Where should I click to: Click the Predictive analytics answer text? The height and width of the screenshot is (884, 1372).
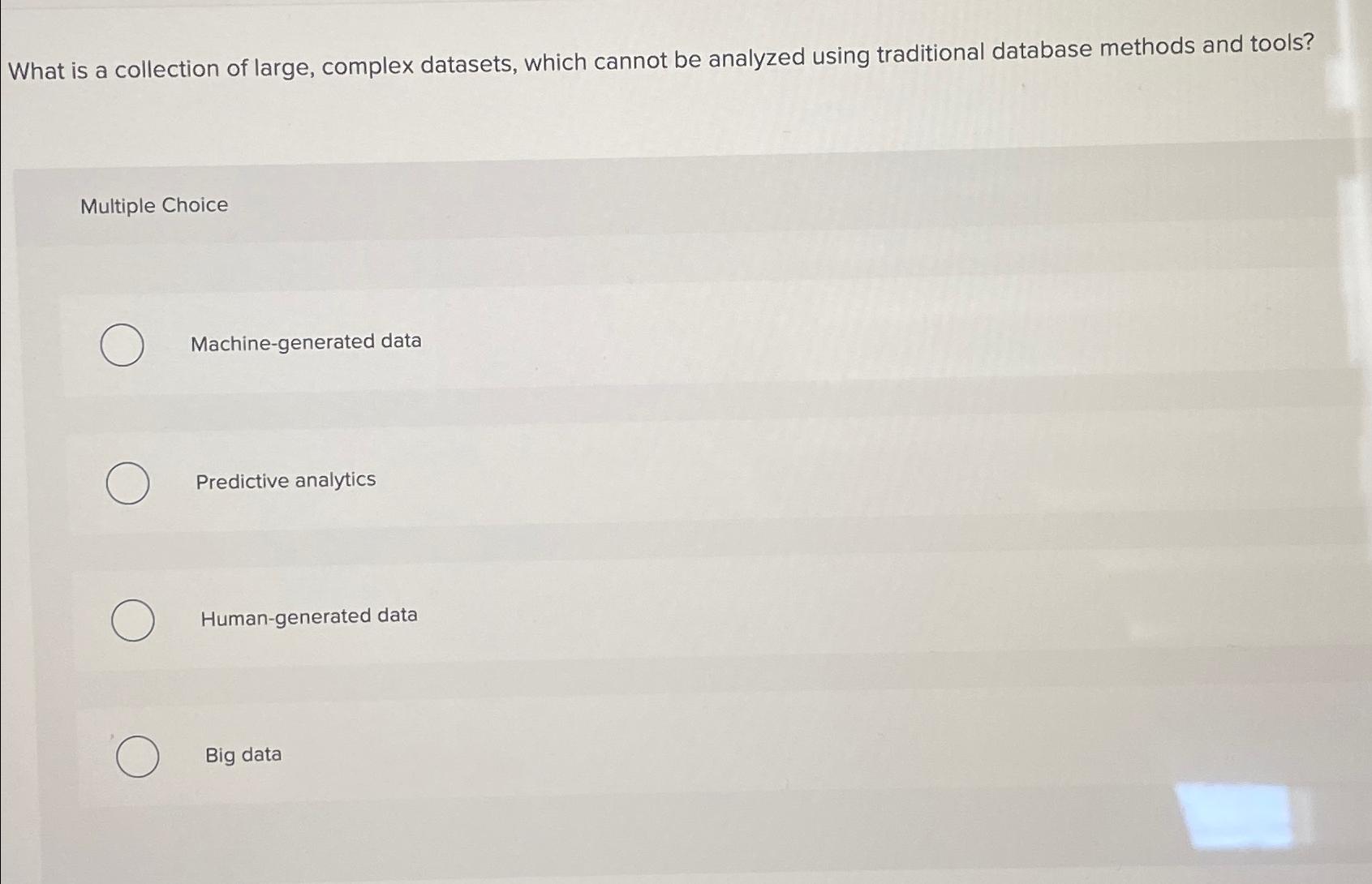286,480
